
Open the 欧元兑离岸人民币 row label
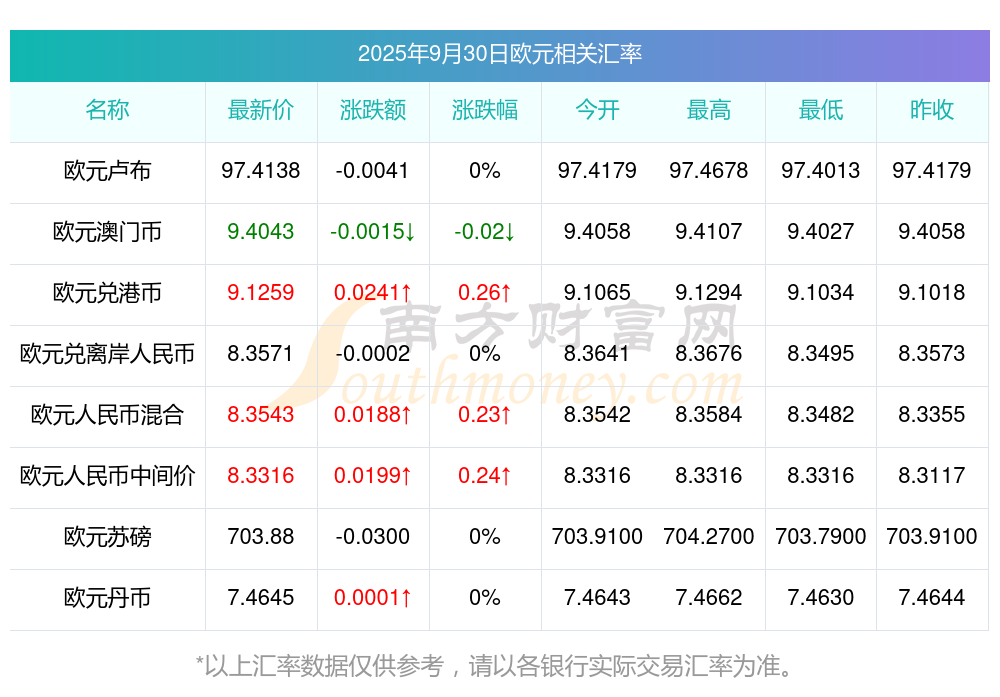(x=107, y=354)
